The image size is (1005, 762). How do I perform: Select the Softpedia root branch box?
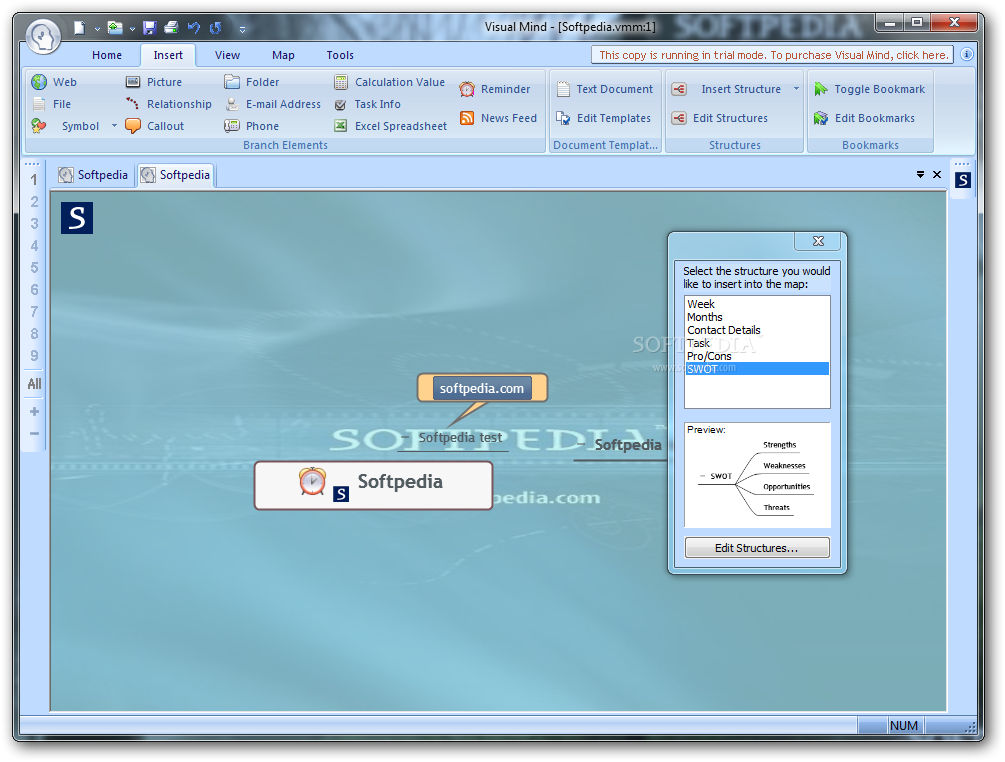373,485
